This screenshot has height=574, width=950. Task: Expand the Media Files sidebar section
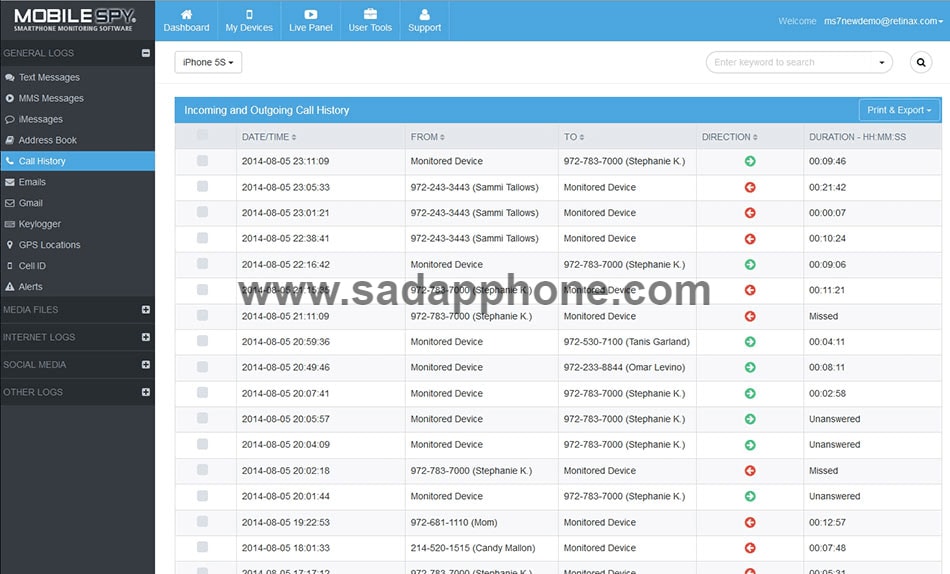coord(146,310)
